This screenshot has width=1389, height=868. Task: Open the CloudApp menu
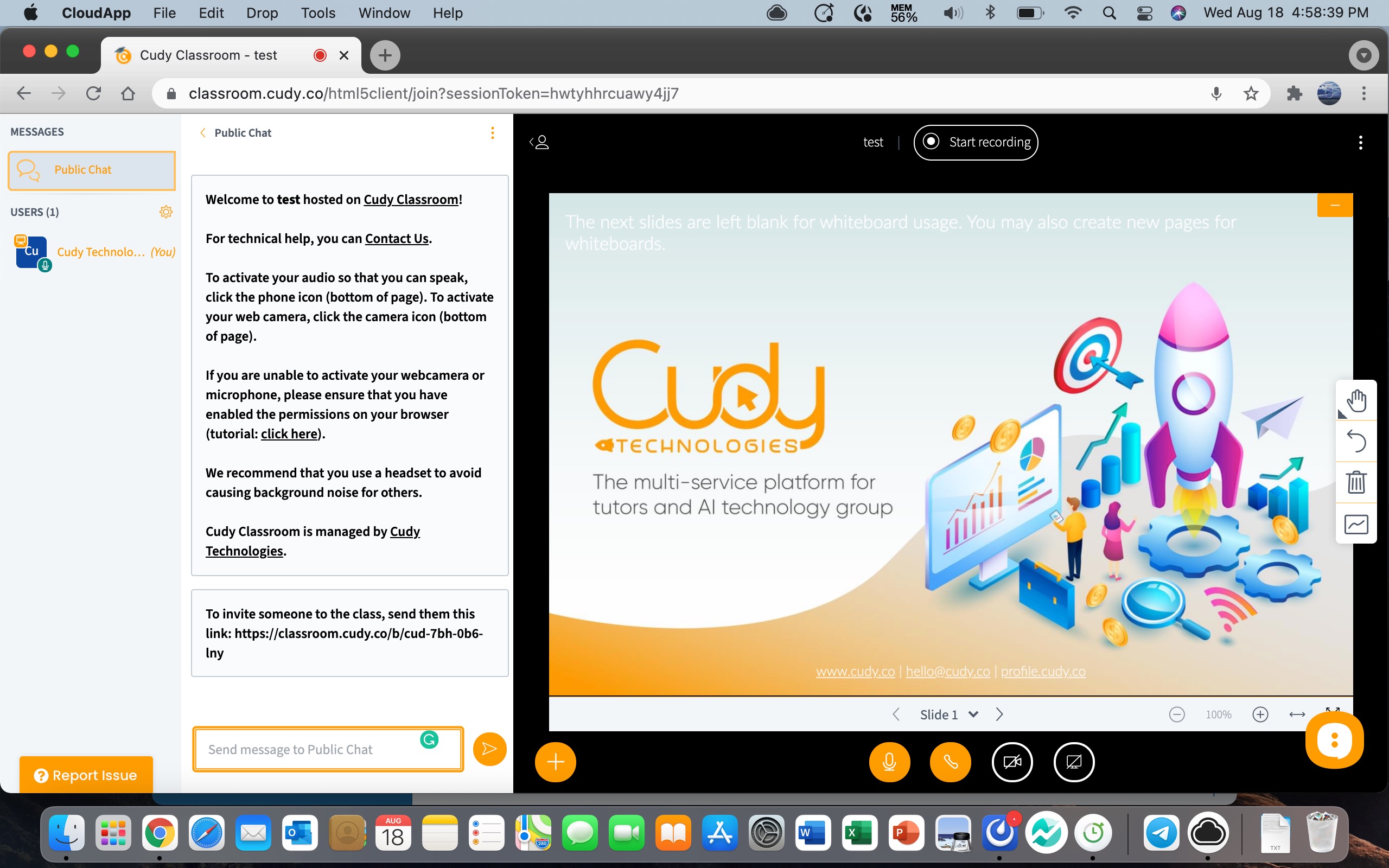click(x=96, y=12)
